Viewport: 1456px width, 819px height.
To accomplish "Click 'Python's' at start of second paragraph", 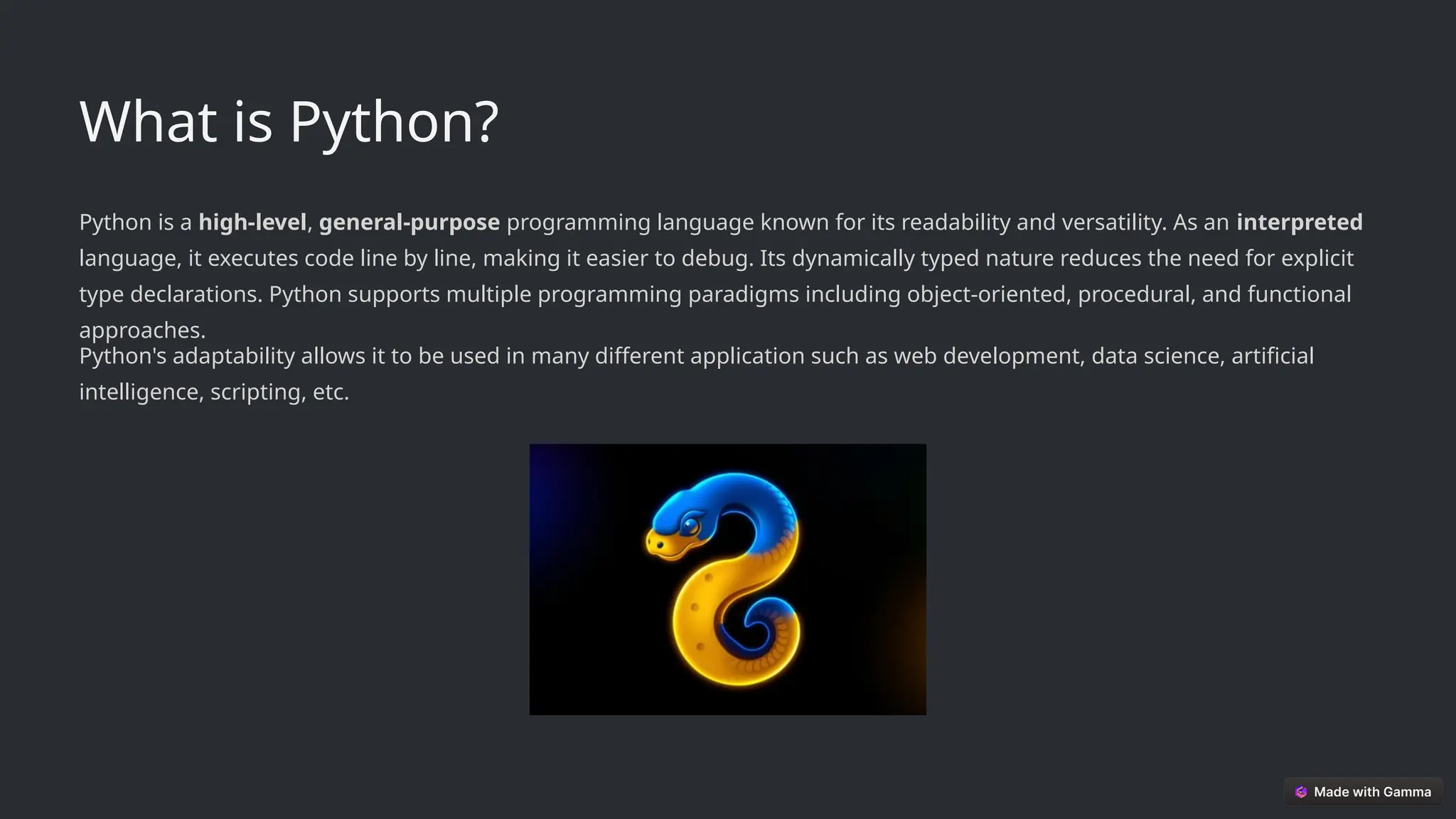I will [122, 355].
